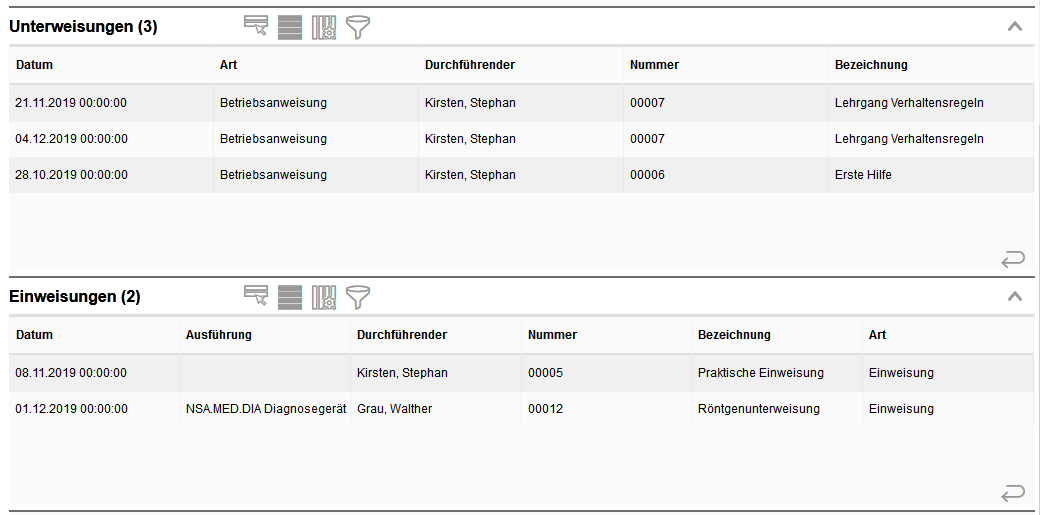Click the selection-mode icon in the Unterweisungen toolbar

255,26
